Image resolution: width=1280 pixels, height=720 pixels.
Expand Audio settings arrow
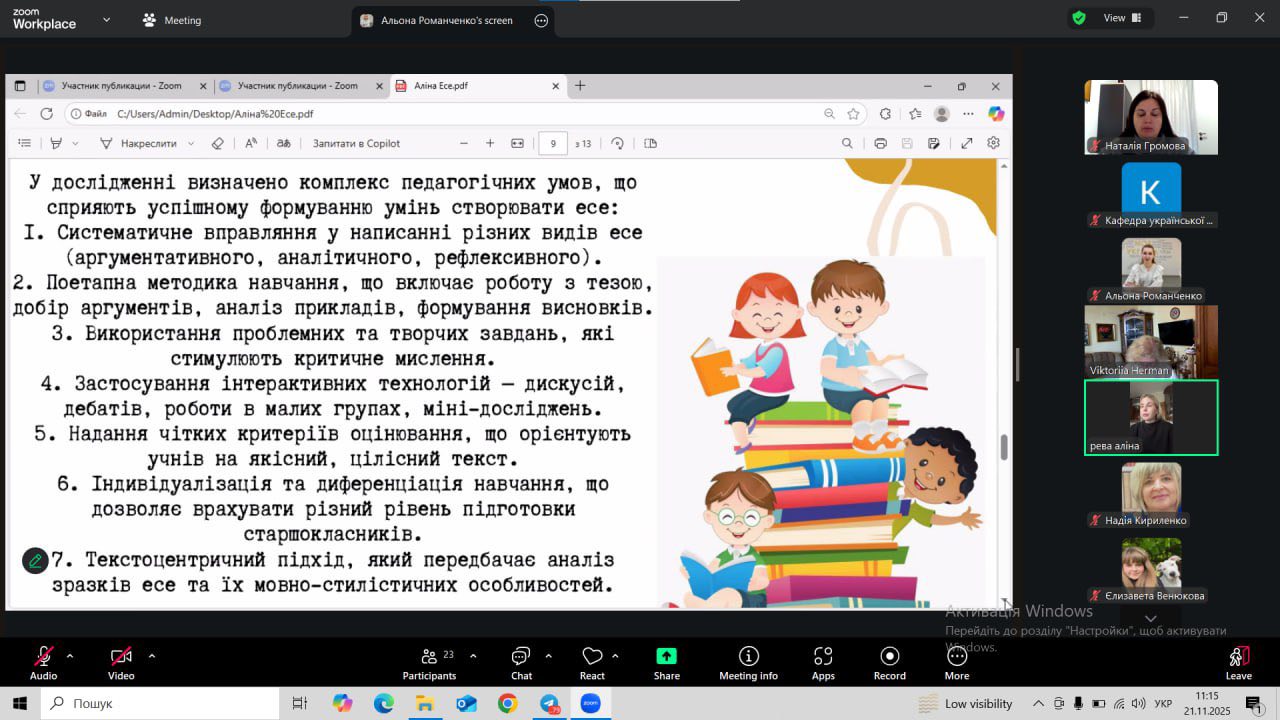[70, 656]
